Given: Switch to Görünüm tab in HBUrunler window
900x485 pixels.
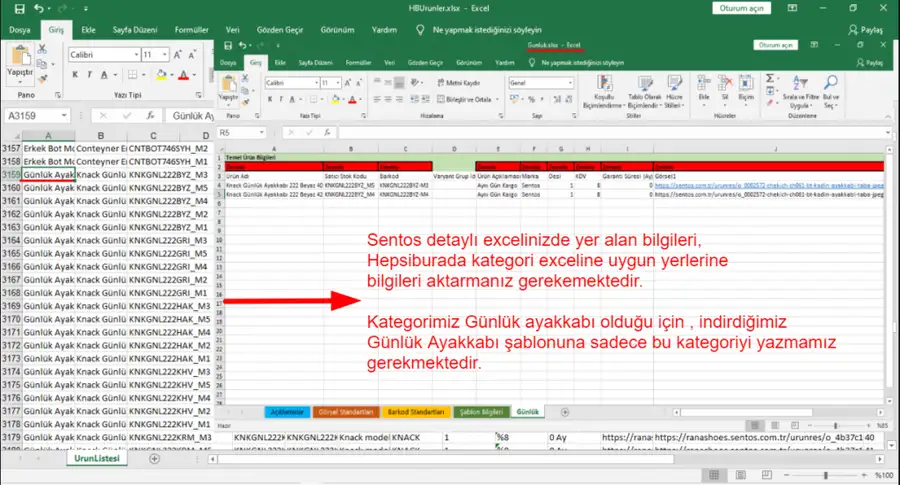Looking at the screenshot, I should (x=338, y=30).
